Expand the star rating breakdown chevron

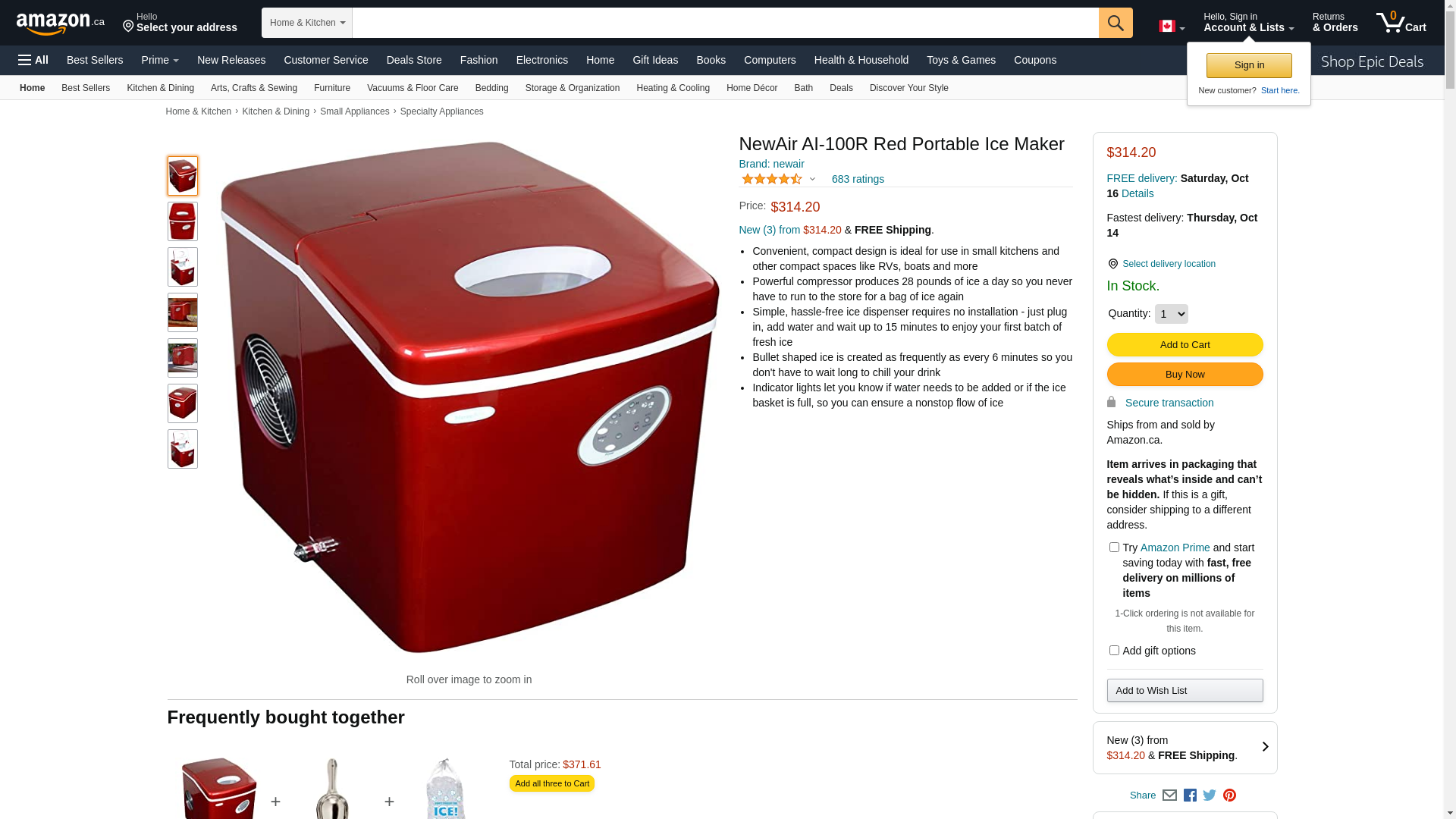coord(812,180)
